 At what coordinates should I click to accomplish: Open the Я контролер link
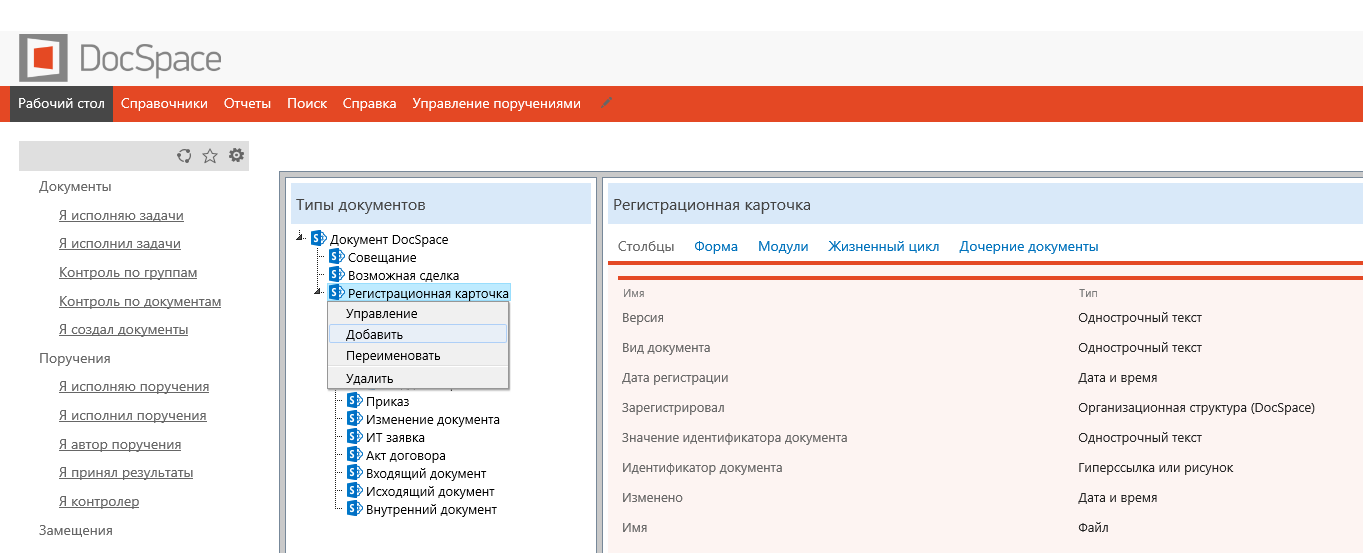point(99,501)
